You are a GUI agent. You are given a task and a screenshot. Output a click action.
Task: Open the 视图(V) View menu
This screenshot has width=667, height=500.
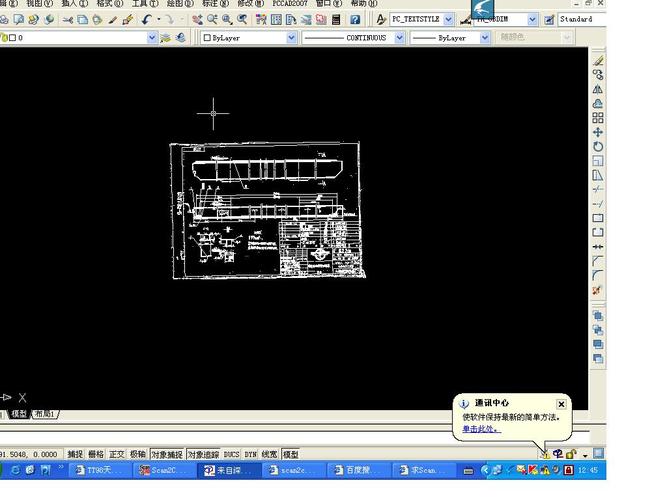coord(39,3)
